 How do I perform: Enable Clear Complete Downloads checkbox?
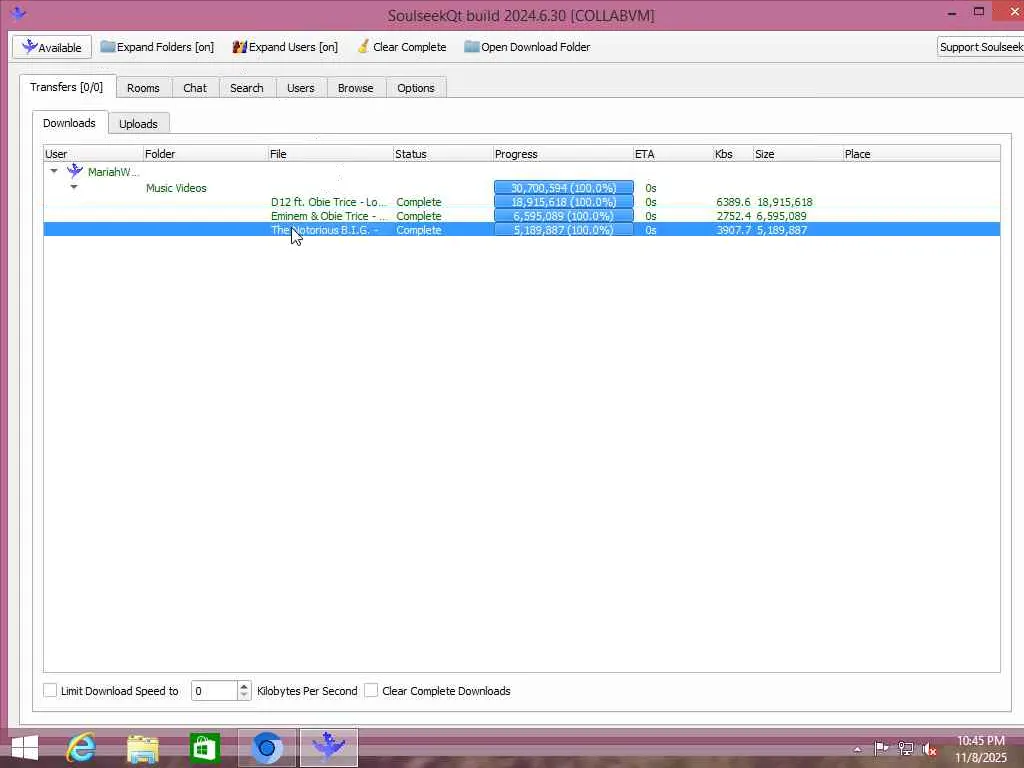click(x=371, y=690)
